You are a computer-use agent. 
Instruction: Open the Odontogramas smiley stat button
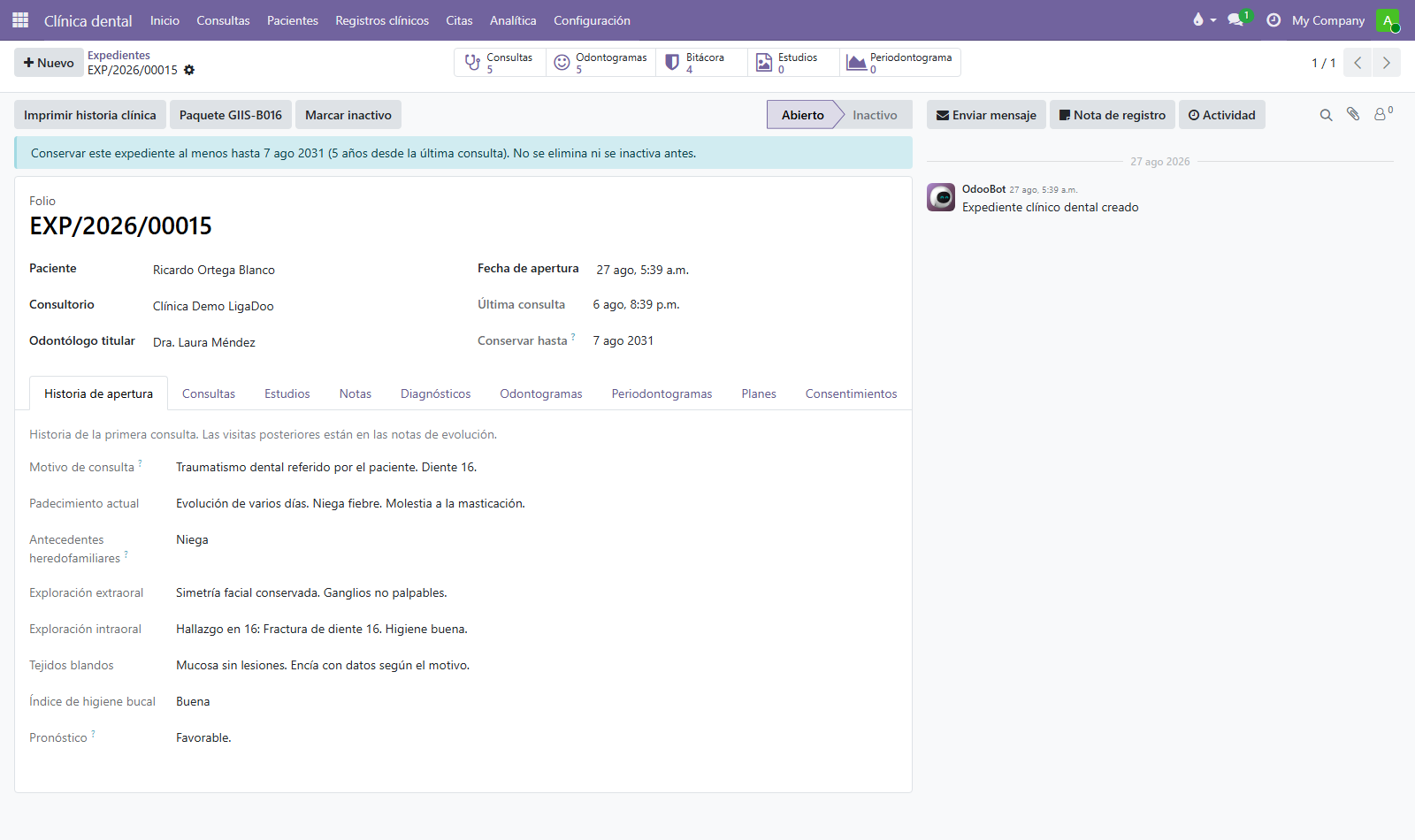pos(600,63)
